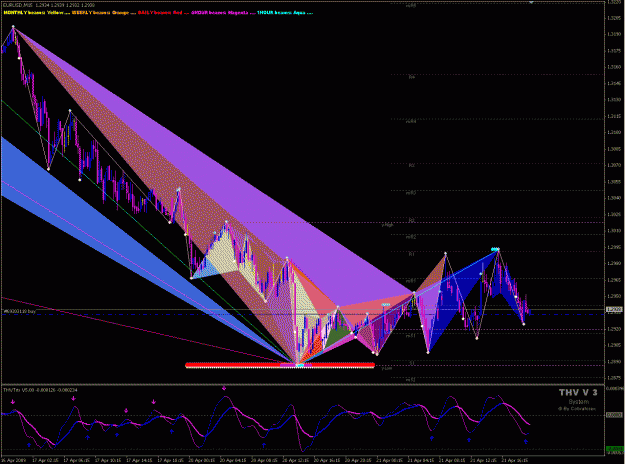Image resolution: width=625 pixels, height=464 pixels.
Task: Click the last blue up arrow in indicator
Action: 526,441
